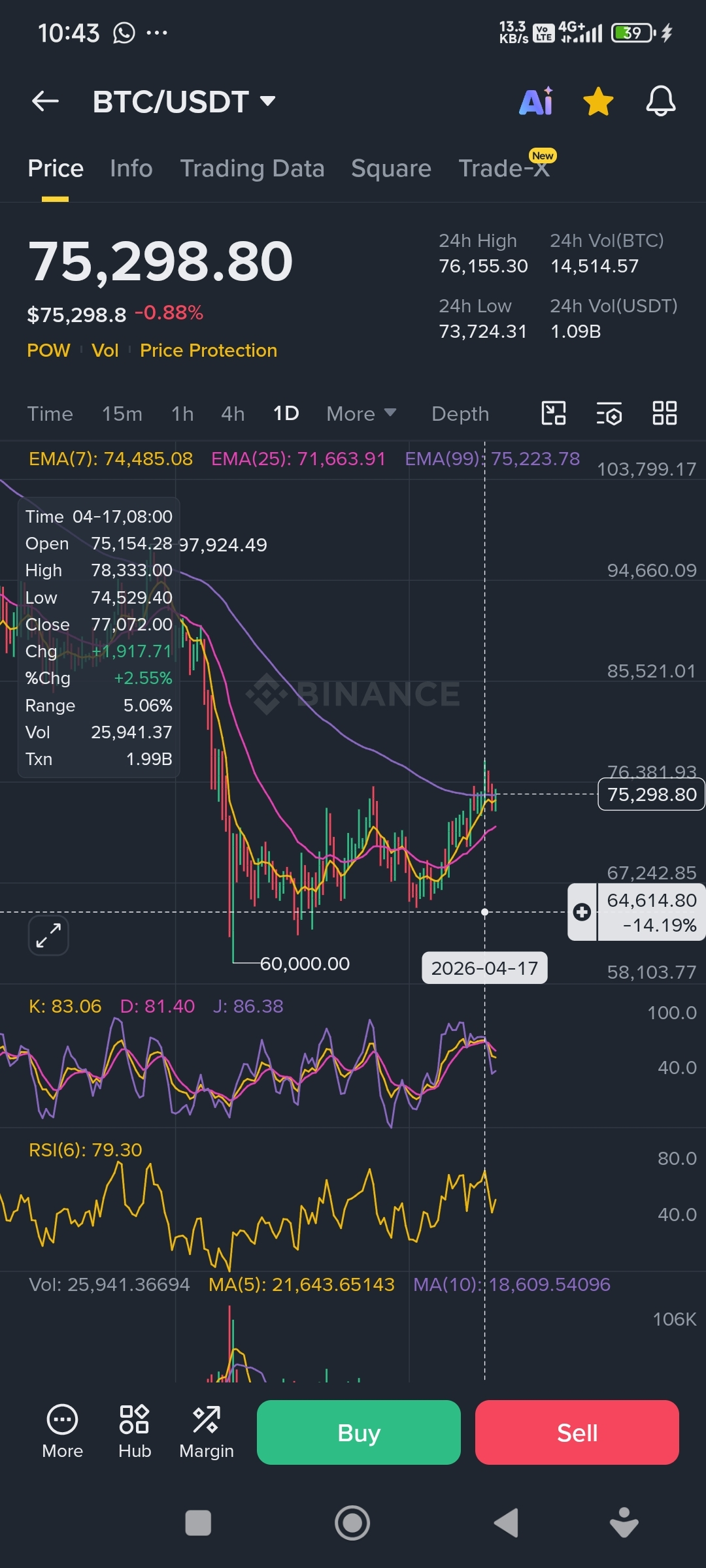Tap the 97,924.49 high price label

pos(223,545)
